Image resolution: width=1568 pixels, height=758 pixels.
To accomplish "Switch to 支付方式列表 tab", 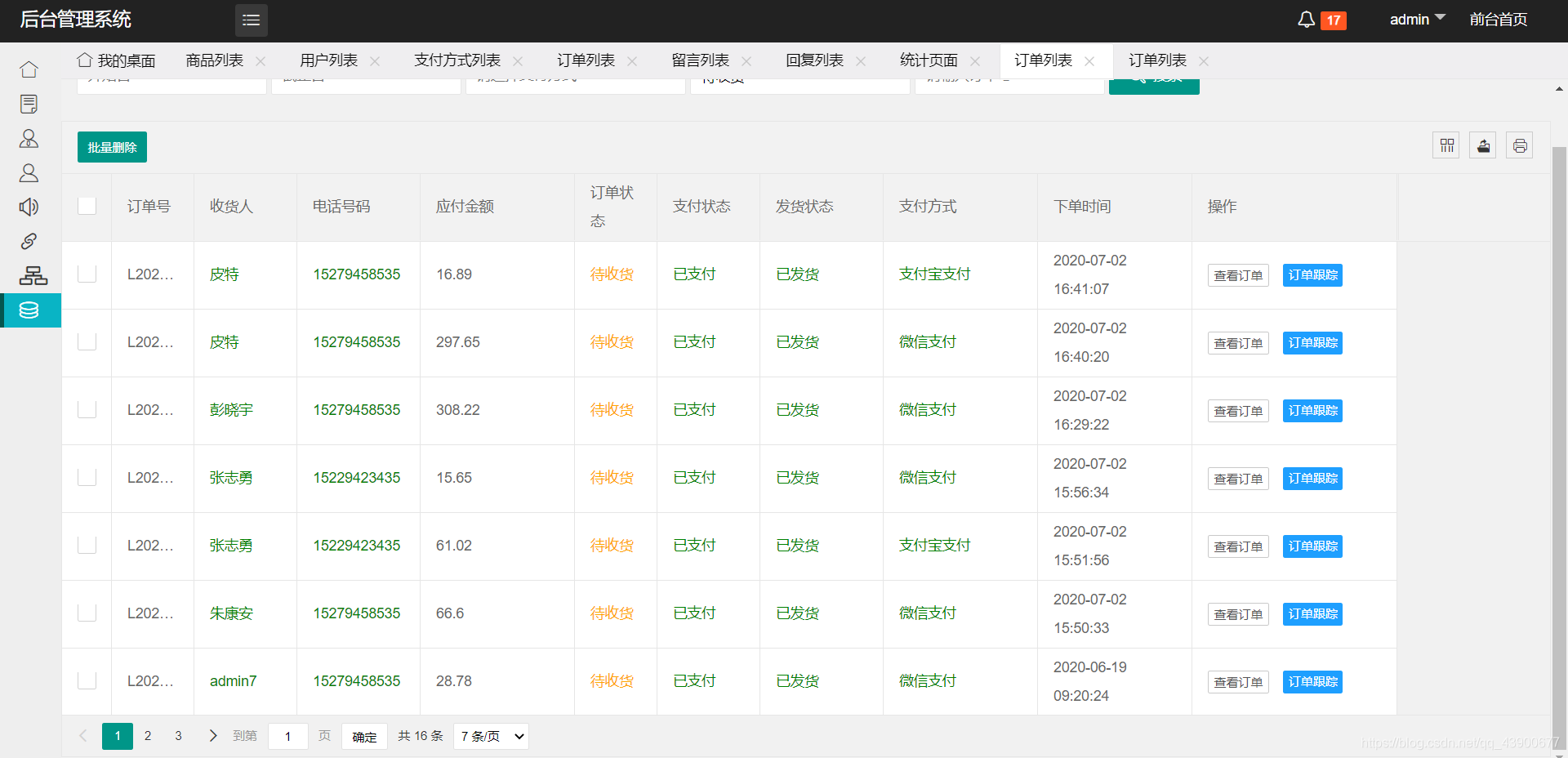I will pos(457,60).
